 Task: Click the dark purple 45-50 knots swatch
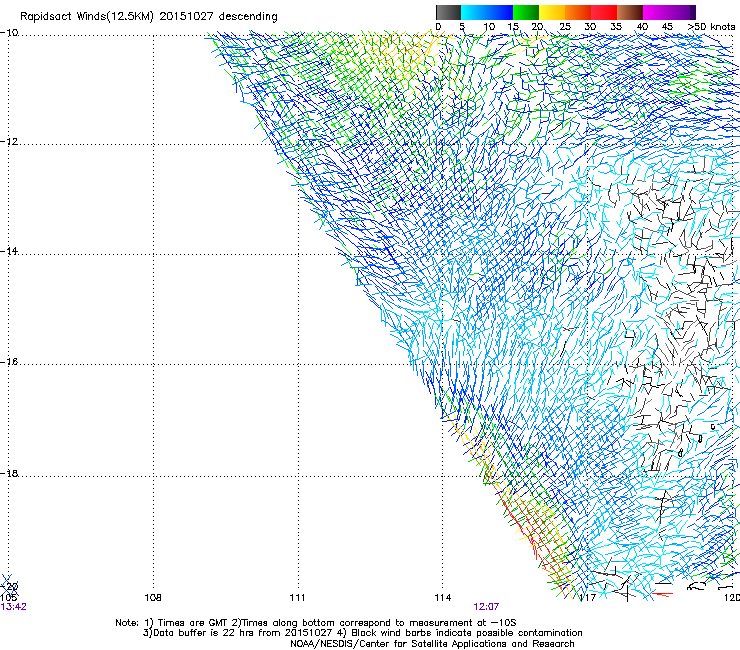click(x=682, y=12)
